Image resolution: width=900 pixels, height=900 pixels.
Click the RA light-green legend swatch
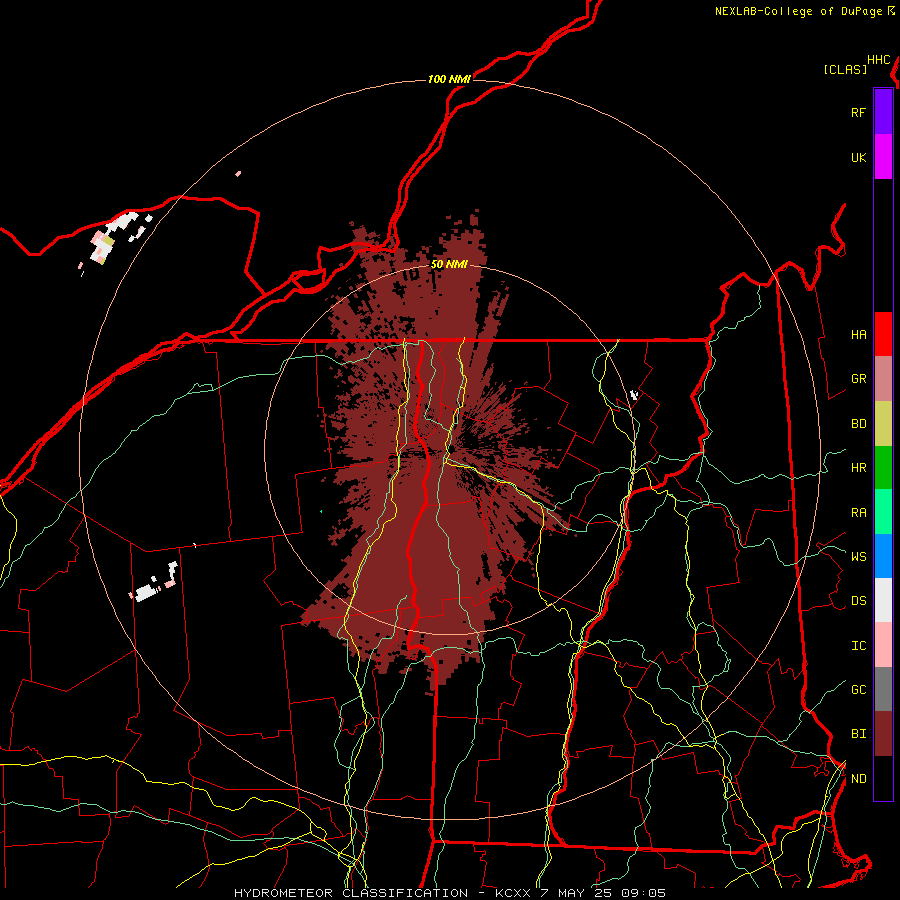tap(883, 511)
